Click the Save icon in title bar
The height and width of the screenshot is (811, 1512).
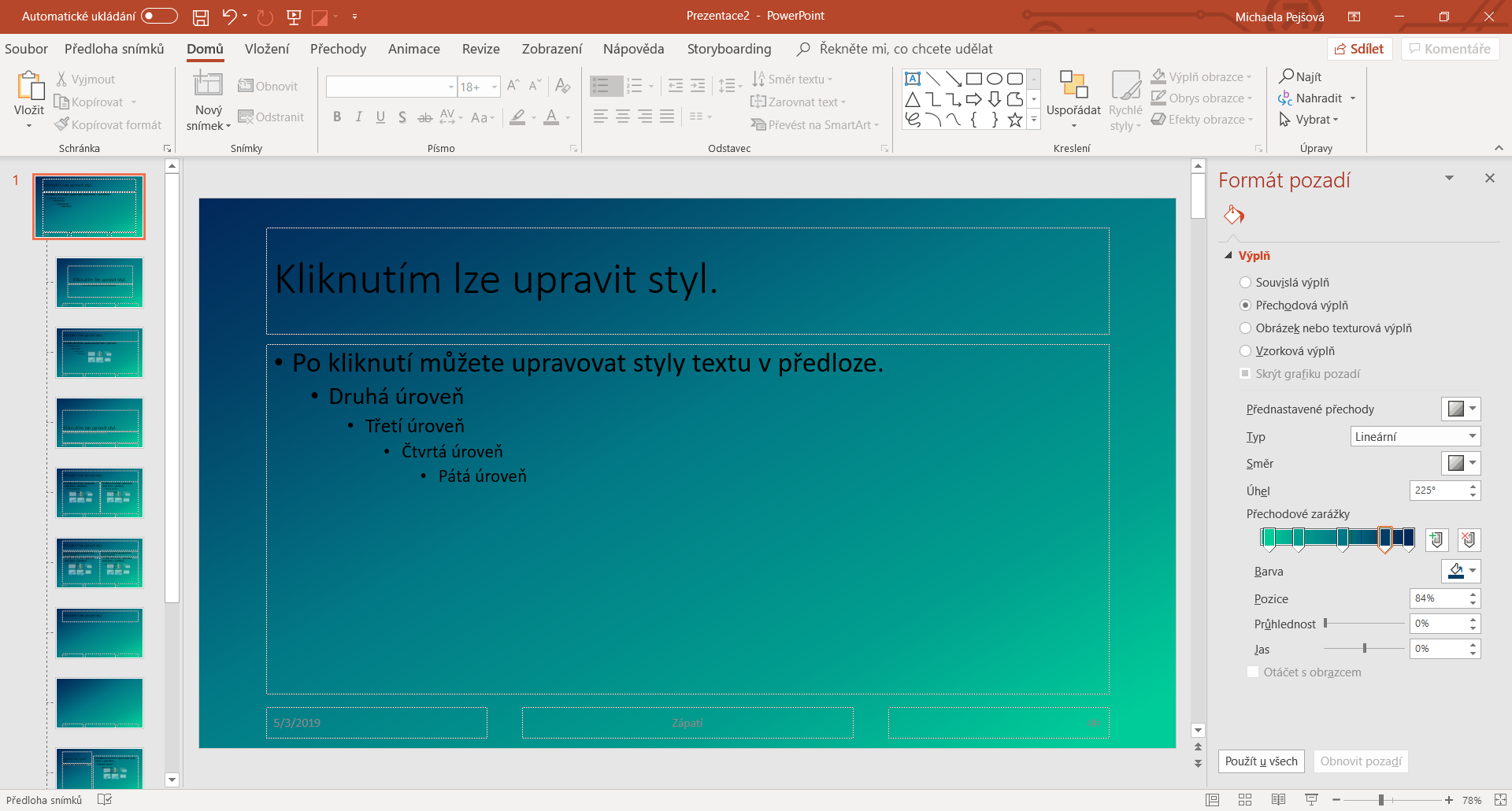201,17
